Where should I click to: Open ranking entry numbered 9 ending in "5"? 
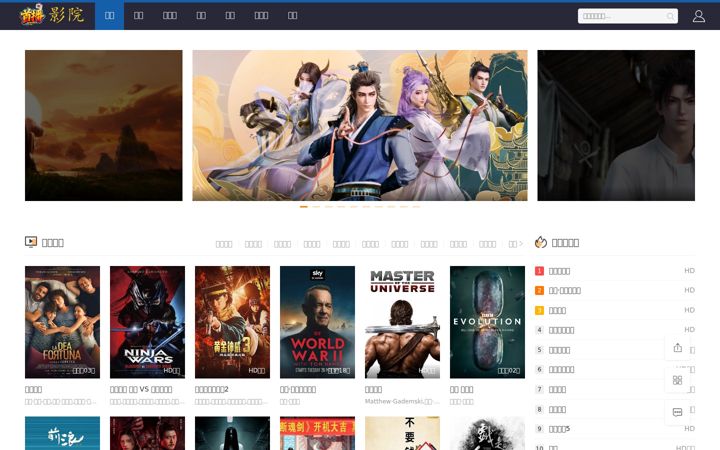click(615, 429)
